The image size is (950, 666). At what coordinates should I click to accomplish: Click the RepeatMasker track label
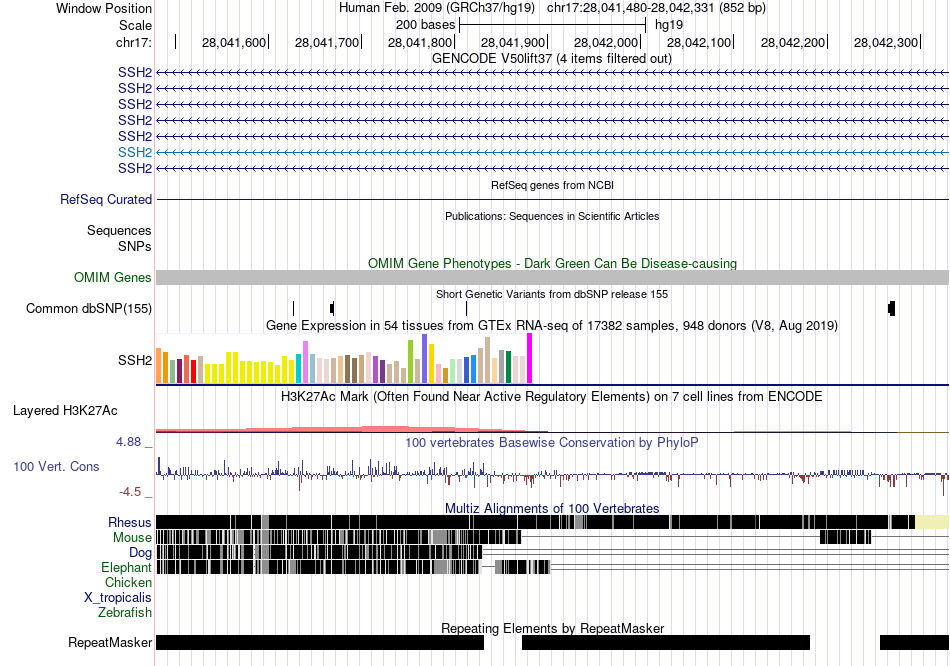tap(110, 642)
